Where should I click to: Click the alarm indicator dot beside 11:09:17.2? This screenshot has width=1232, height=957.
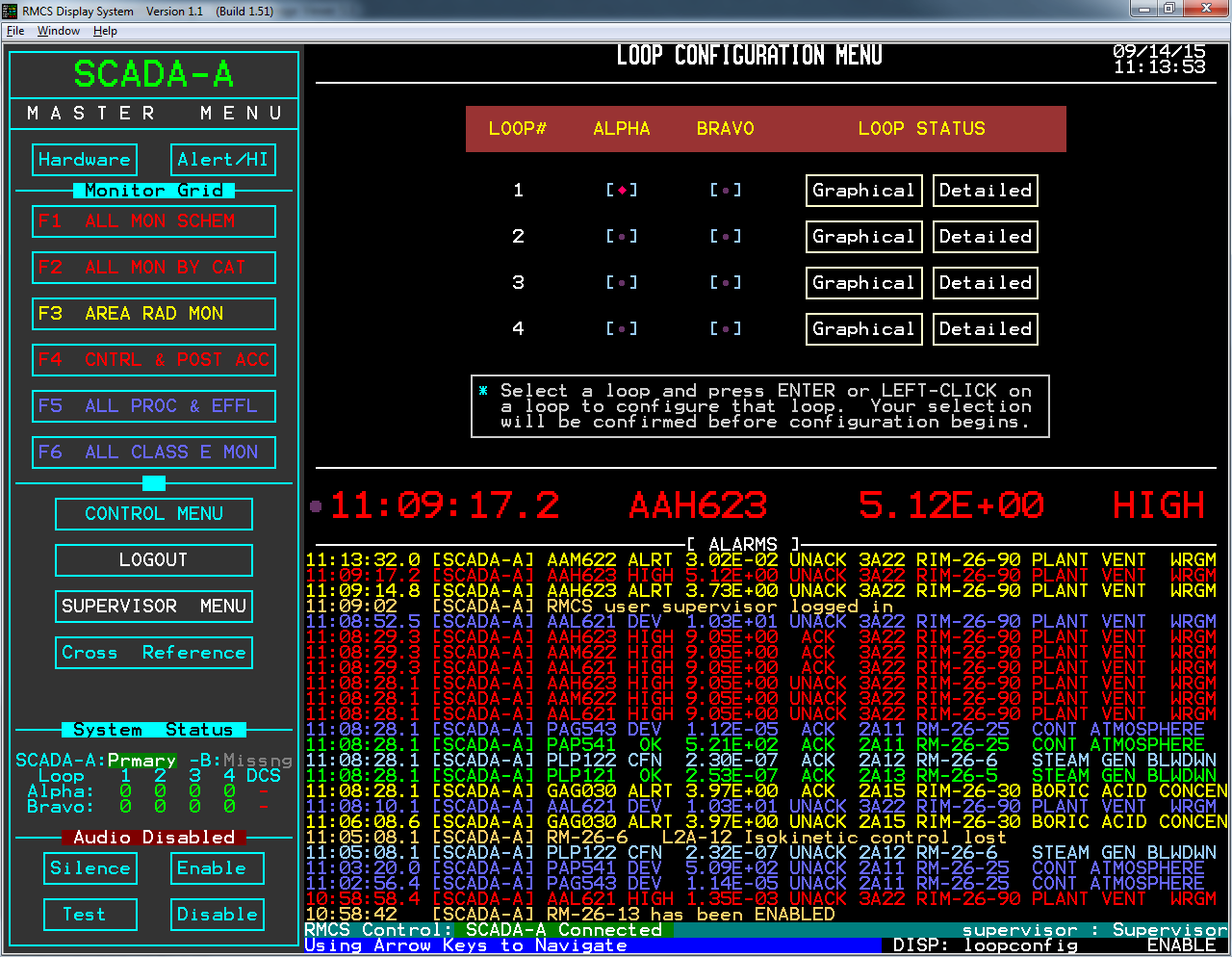tap(316, 505)
